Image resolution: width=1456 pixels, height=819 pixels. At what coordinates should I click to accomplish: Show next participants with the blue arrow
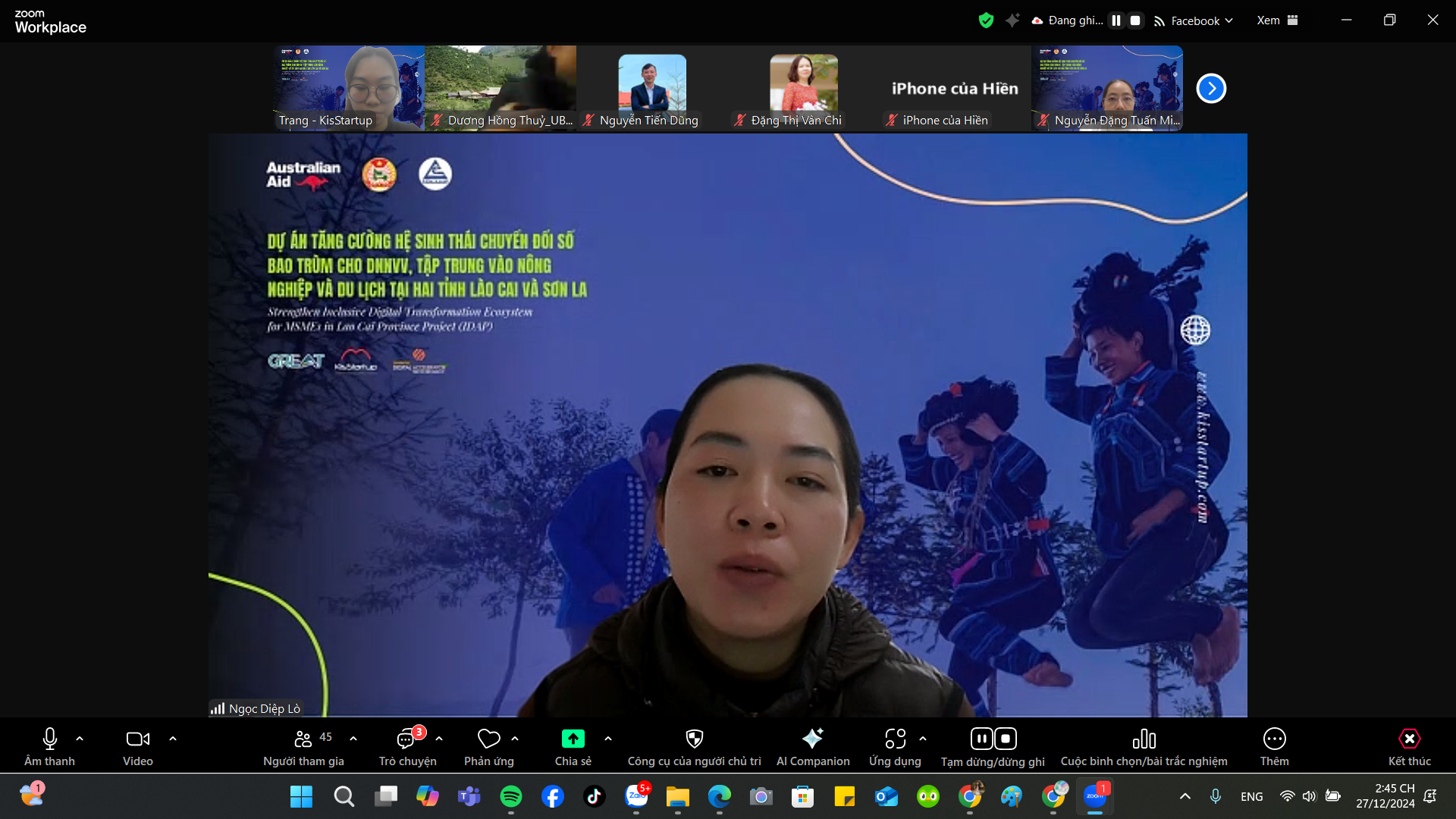point(1211,89)
